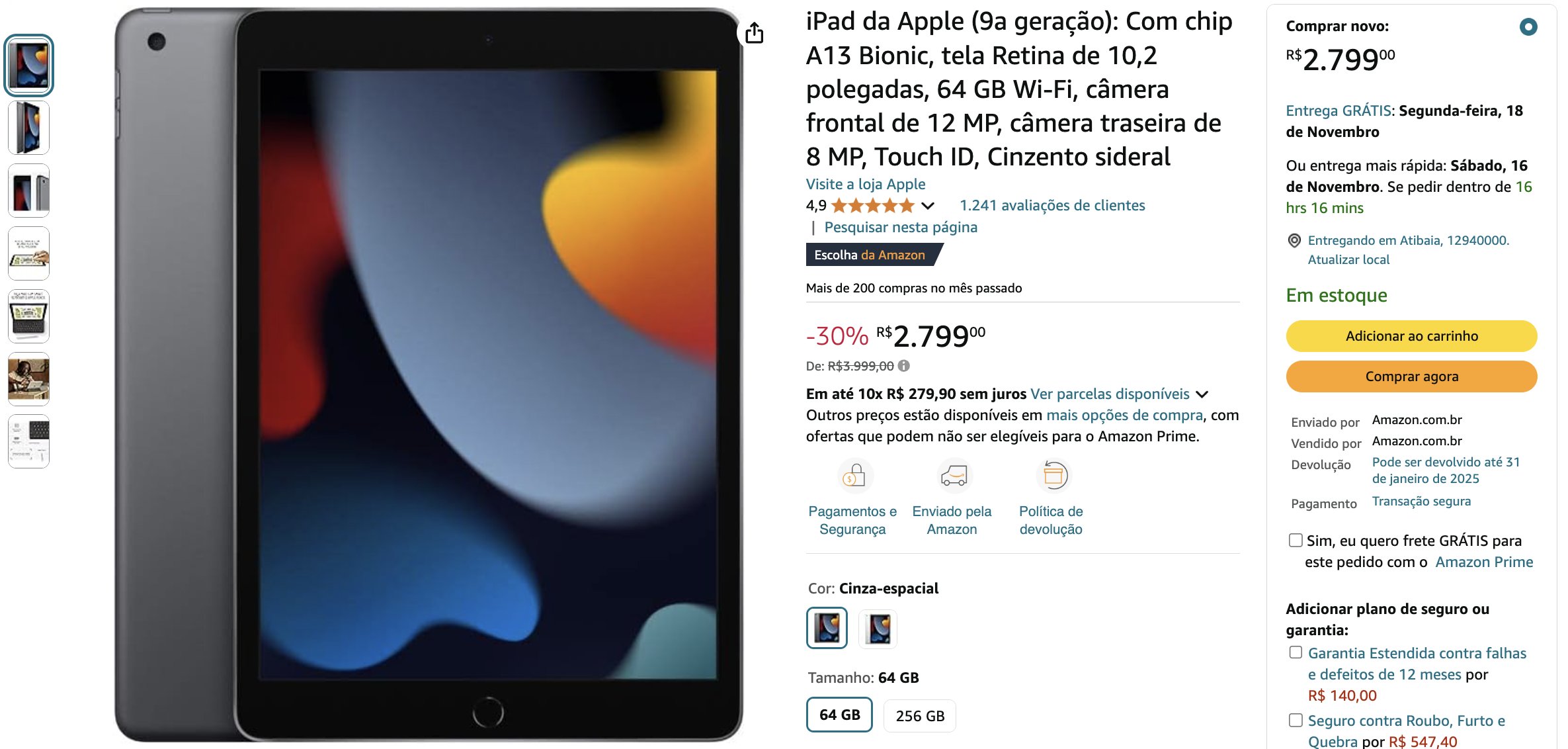This screenshot has width=1568, height=749.
Task: Click the info icon beside R$3.999,00
Action: (904, 365)
